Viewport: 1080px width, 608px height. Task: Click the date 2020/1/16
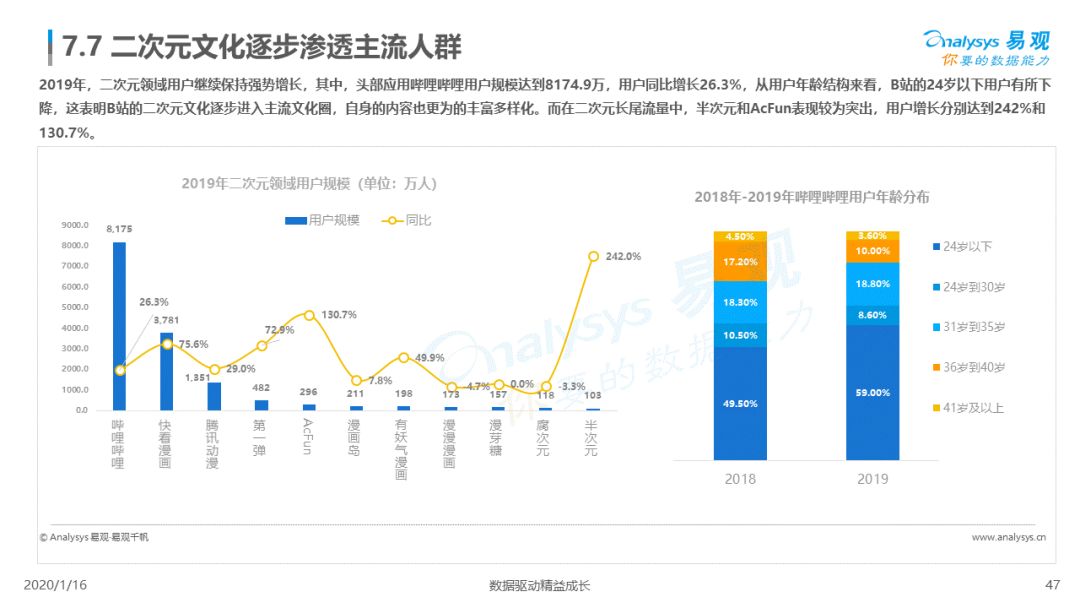55,585
